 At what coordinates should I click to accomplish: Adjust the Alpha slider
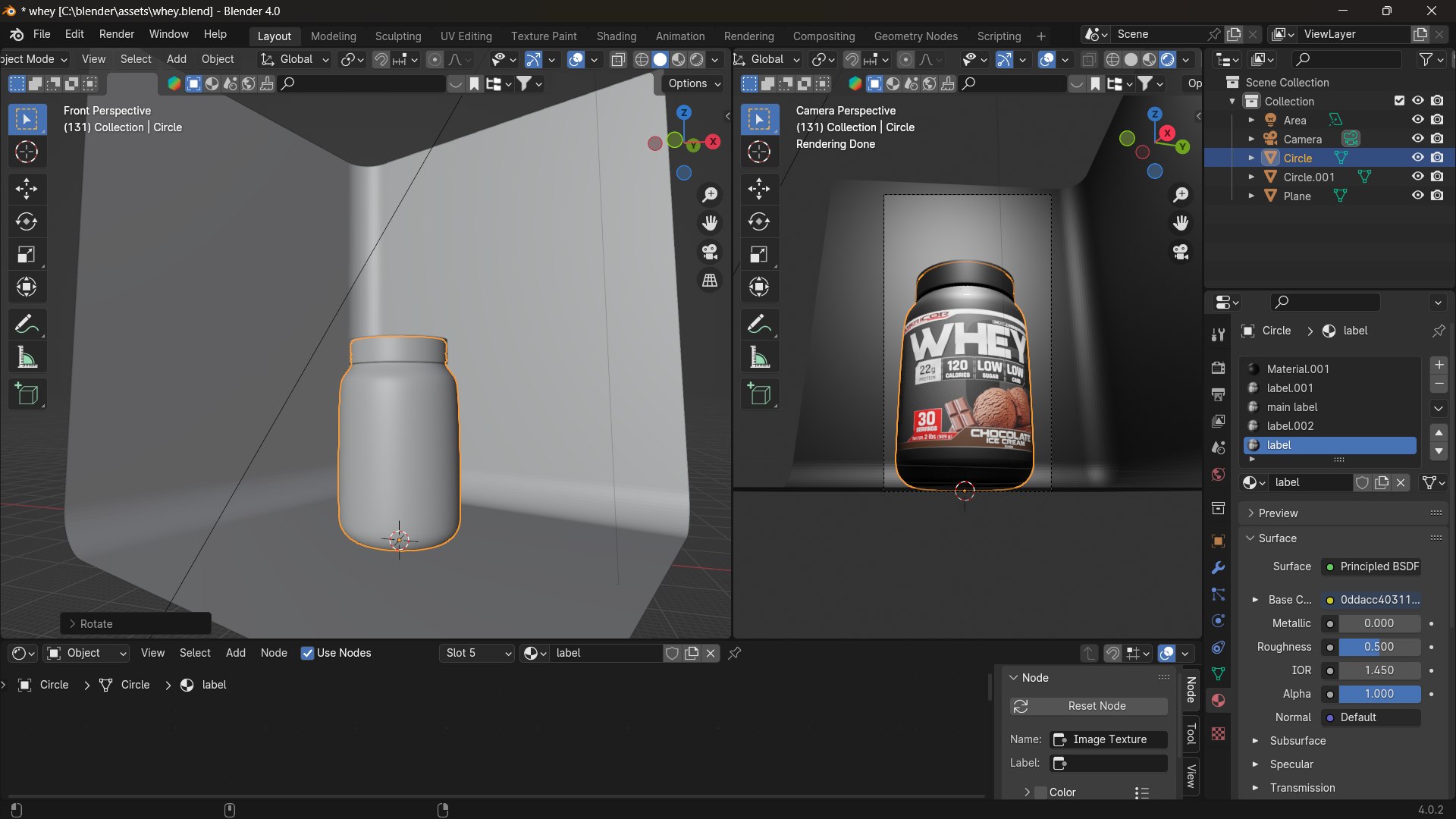pyautogui.click(x=1379, y=694)
